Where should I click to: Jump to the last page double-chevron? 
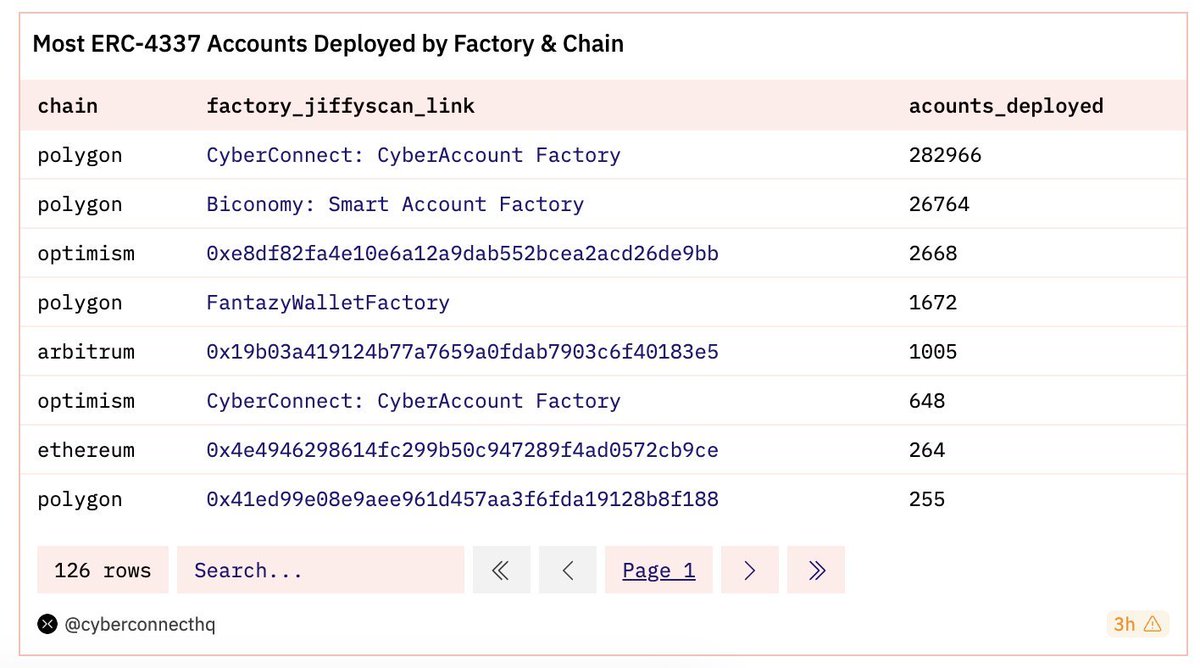pyautogui.click(x=816, y=570)
